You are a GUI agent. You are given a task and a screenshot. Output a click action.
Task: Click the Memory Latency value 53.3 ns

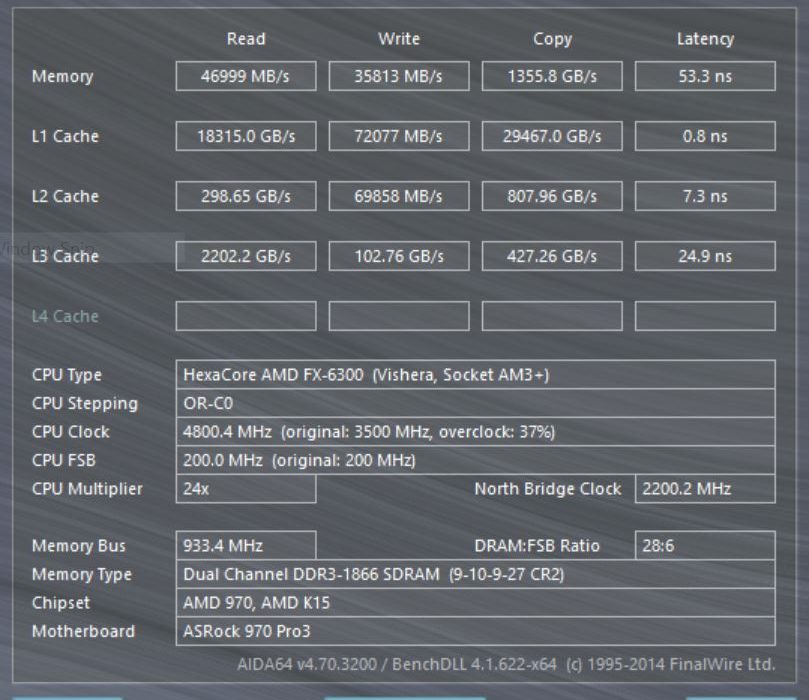705,76
